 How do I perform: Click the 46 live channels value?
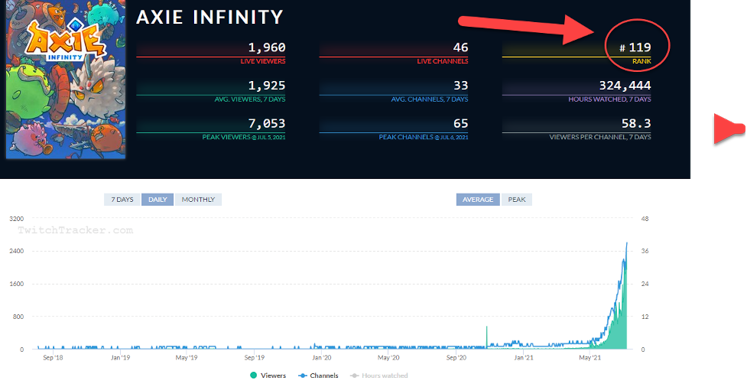(461, 47)
